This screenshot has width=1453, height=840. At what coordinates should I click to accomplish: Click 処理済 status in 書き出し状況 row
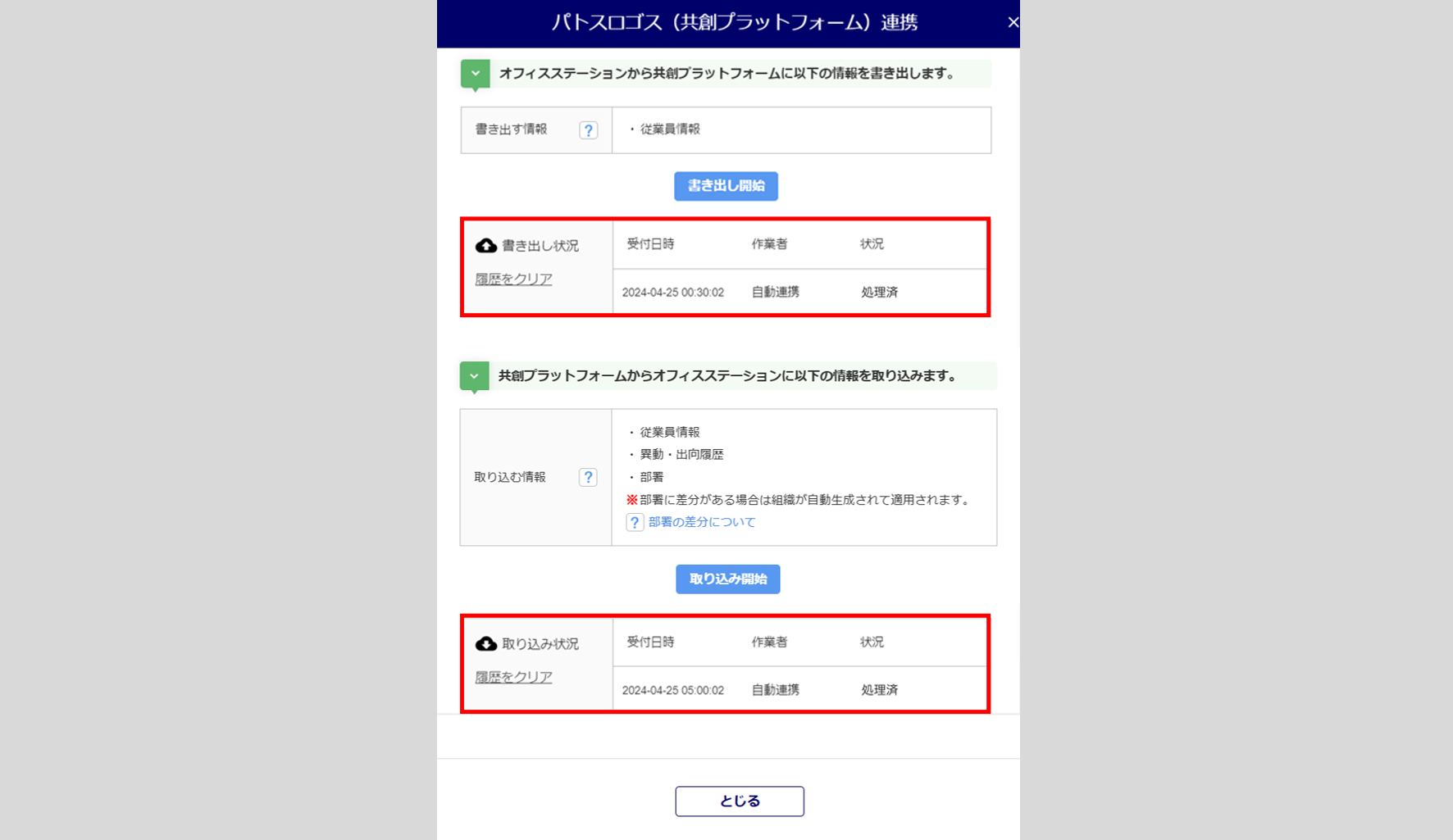879,293
